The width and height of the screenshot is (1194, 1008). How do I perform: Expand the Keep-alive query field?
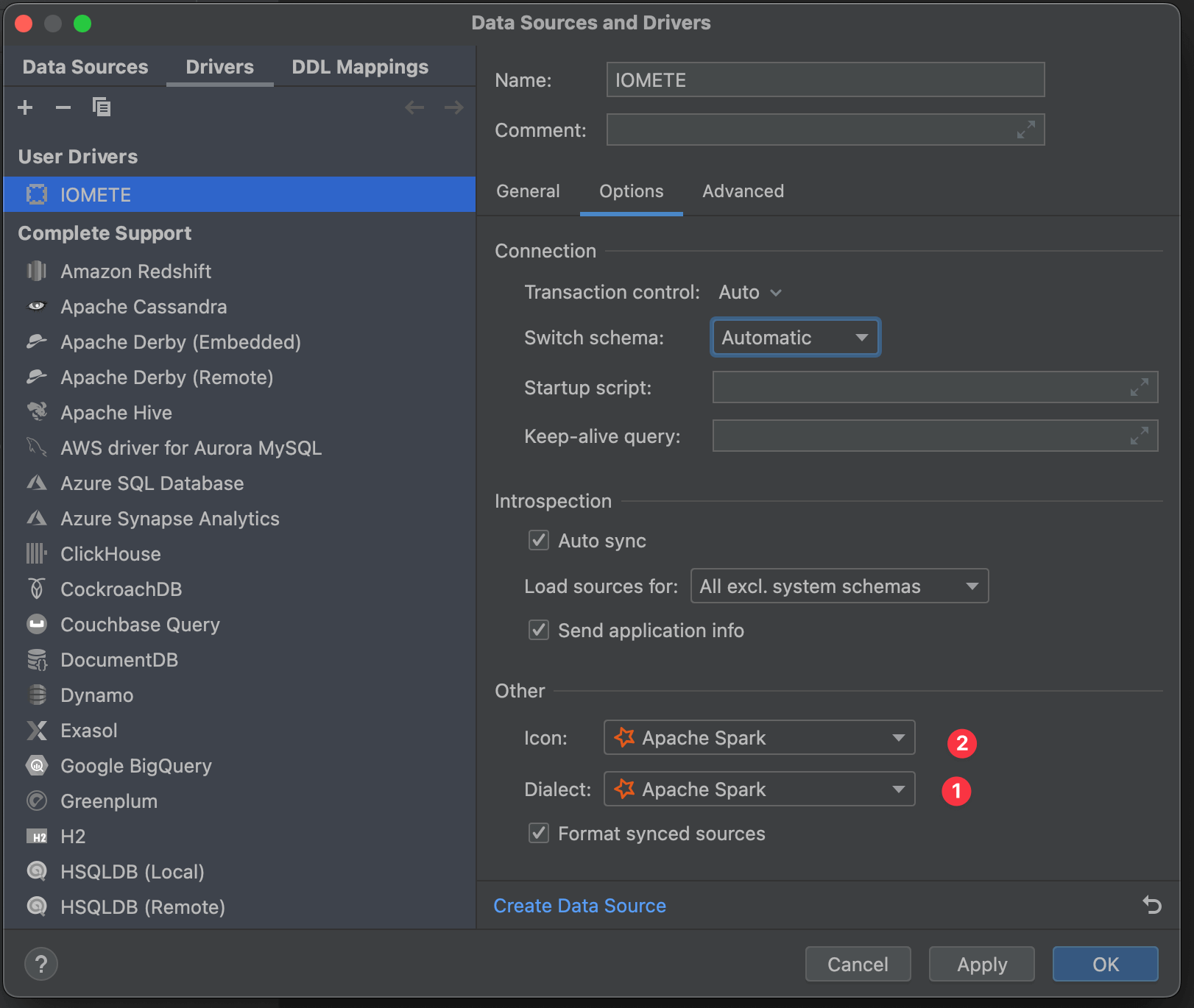tap(1140, 436)
